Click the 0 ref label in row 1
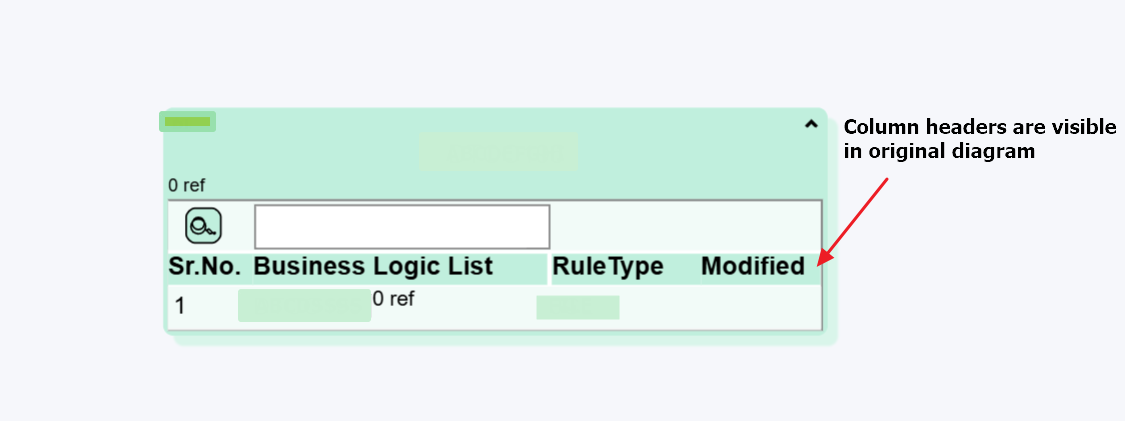Screen dimensions: 1125x421 click(x=393, y=299)
